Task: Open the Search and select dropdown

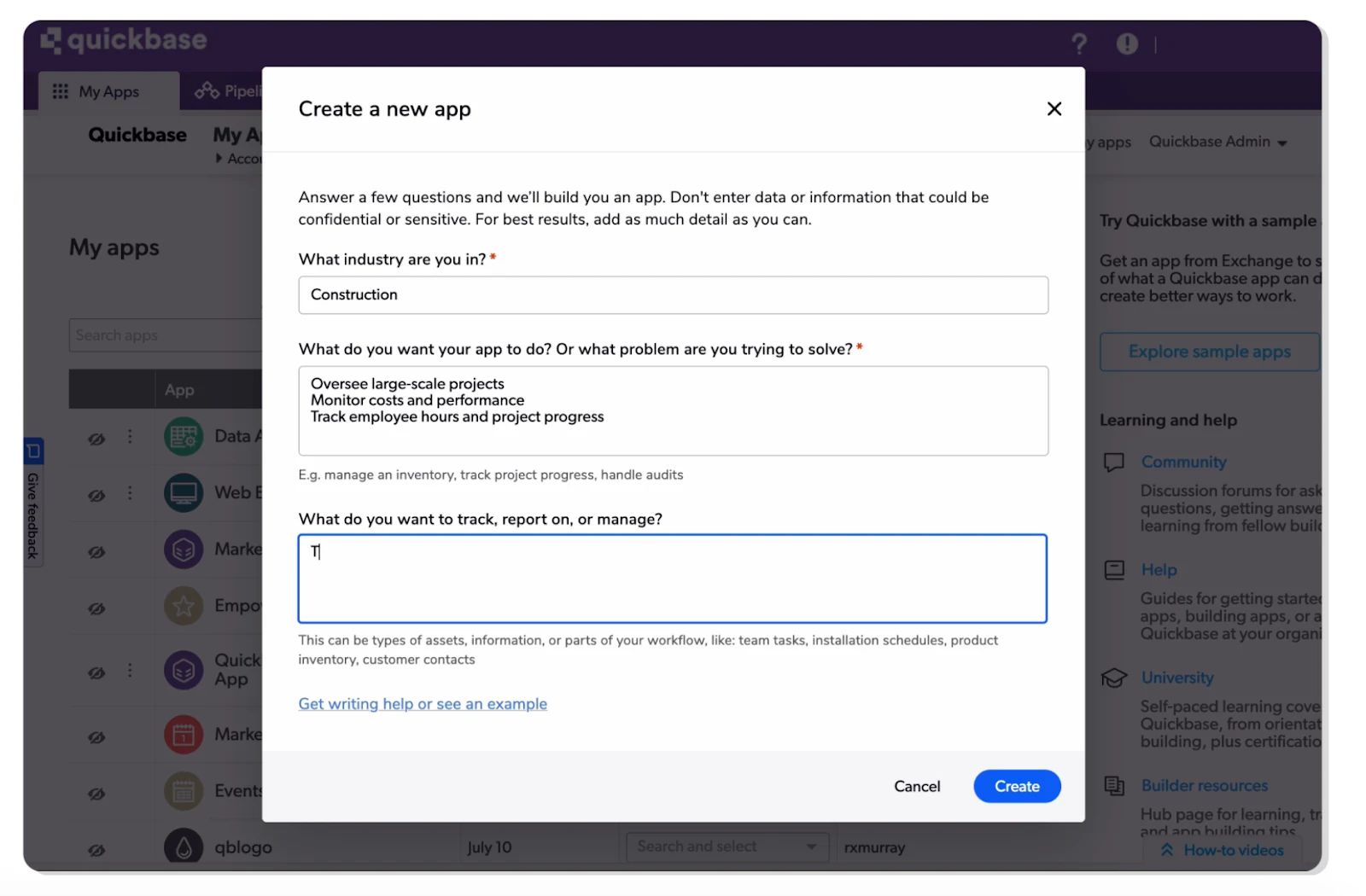Action: pos(727,847)
